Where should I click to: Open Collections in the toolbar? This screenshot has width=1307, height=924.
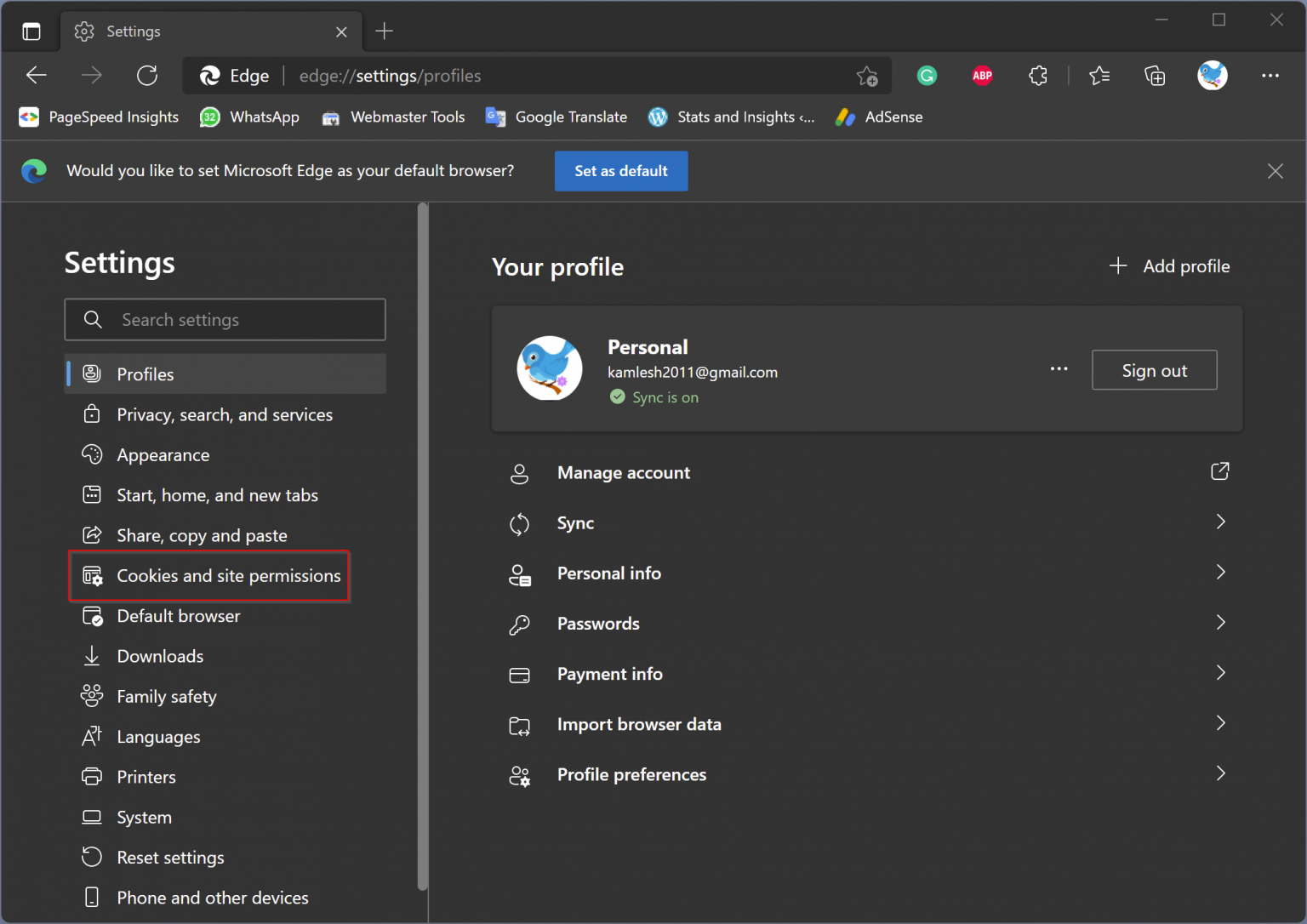click(1155, 76)
